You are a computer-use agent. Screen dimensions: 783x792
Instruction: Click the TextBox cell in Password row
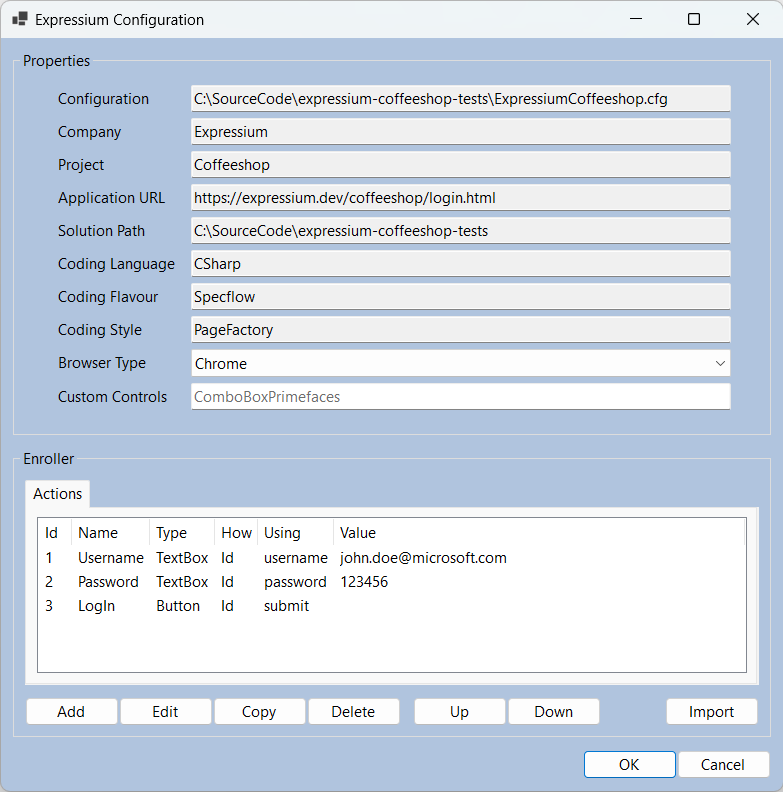point(182,582)
